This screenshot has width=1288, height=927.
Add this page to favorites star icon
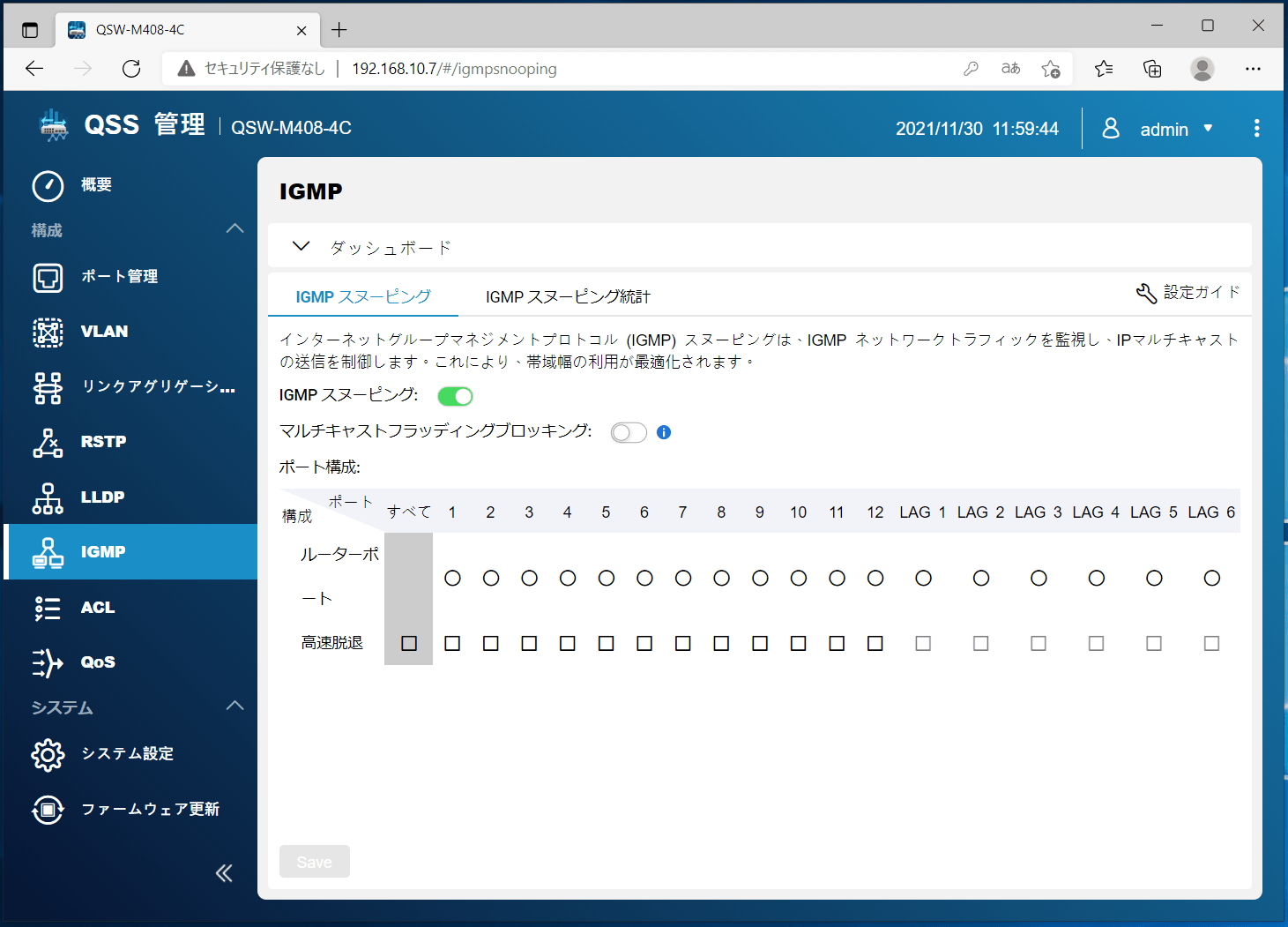1051,69
